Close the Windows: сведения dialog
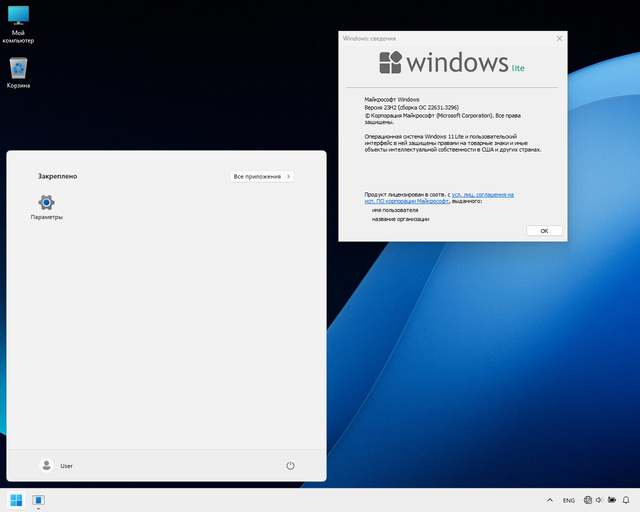The height and width of the screenshot is (512, 640). (559, 38)
